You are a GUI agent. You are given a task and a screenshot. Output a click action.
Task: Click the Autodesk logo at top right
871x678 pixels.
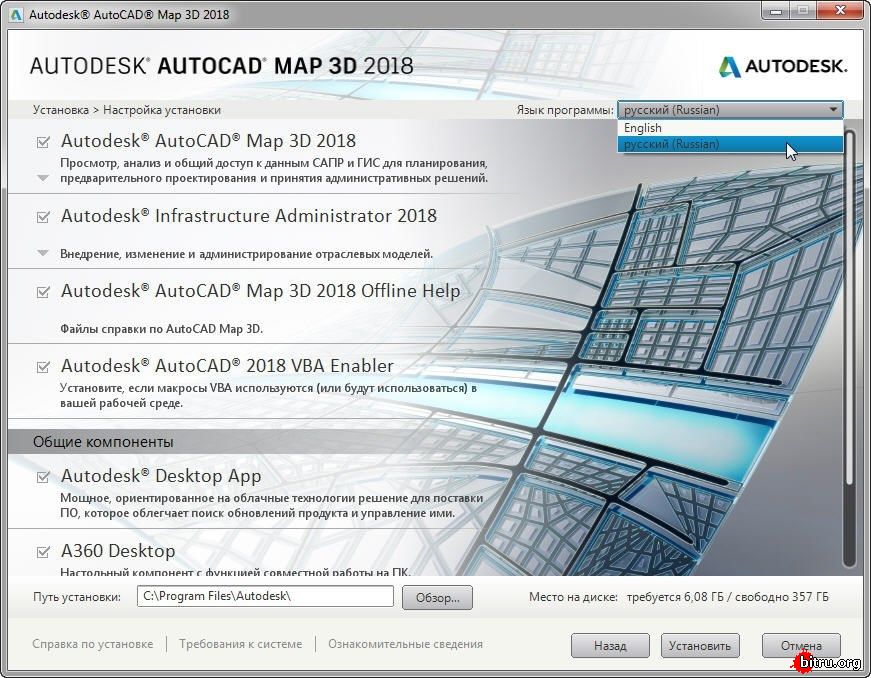click(x=783, y=67)
